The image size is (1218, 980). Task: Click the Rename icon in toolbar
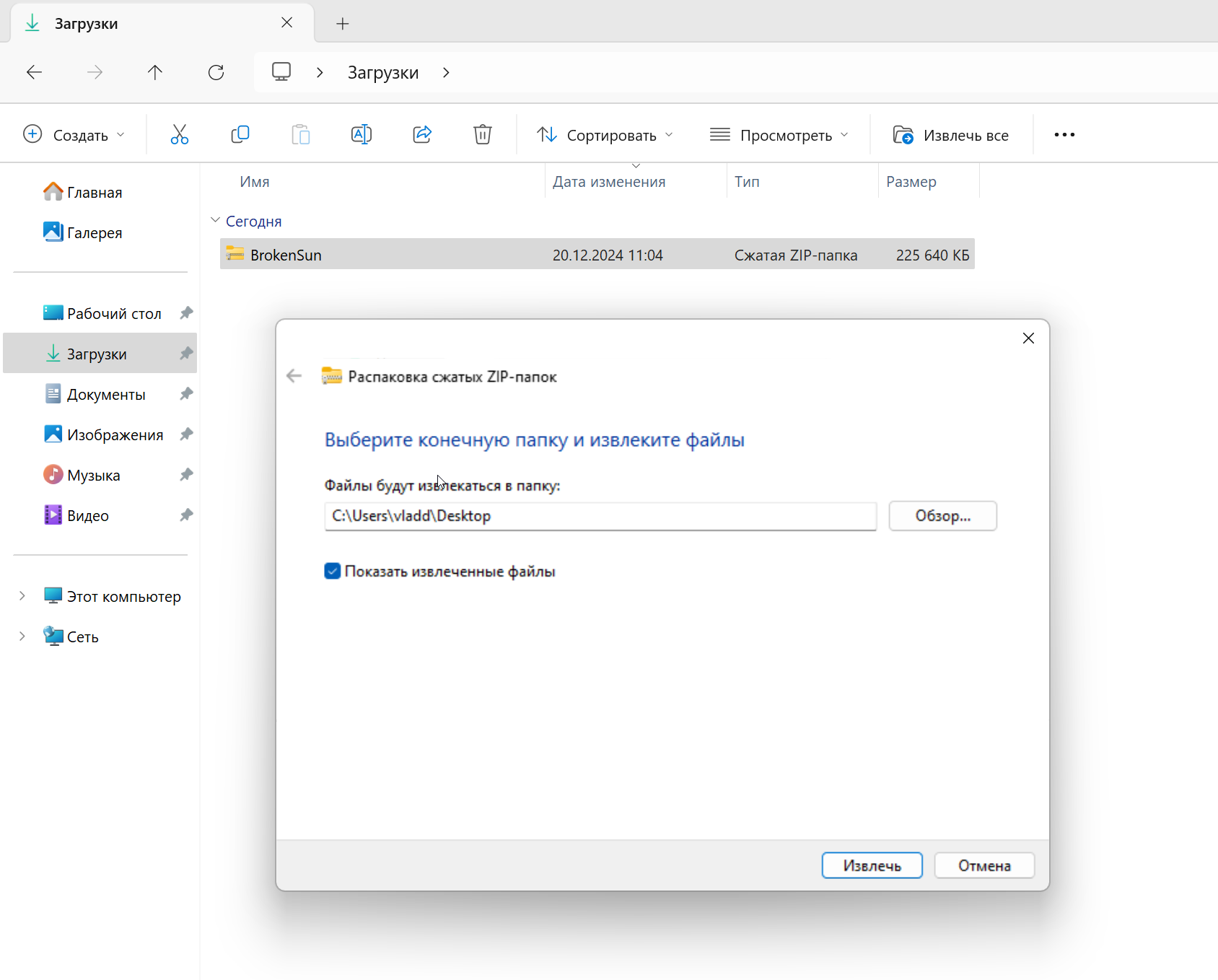tap(362, 135)
